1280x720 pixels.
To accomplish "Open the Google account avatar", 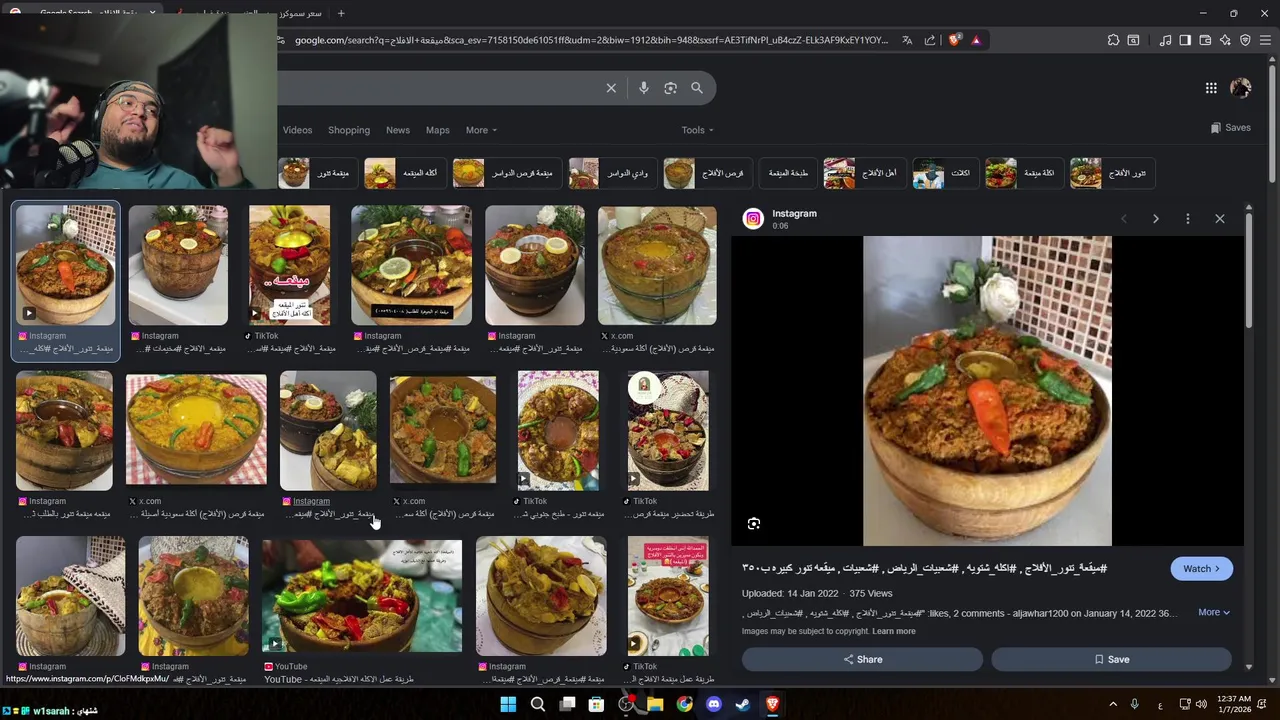I will tap(1241, 88).
